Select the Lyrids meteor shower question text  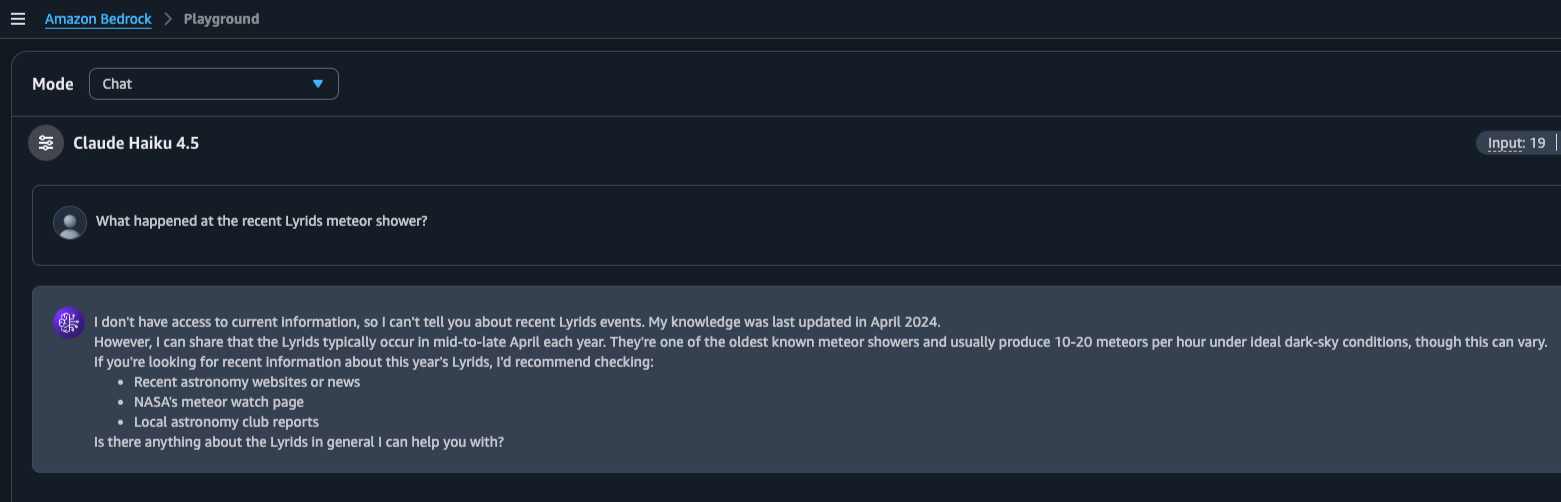point(262,221)
